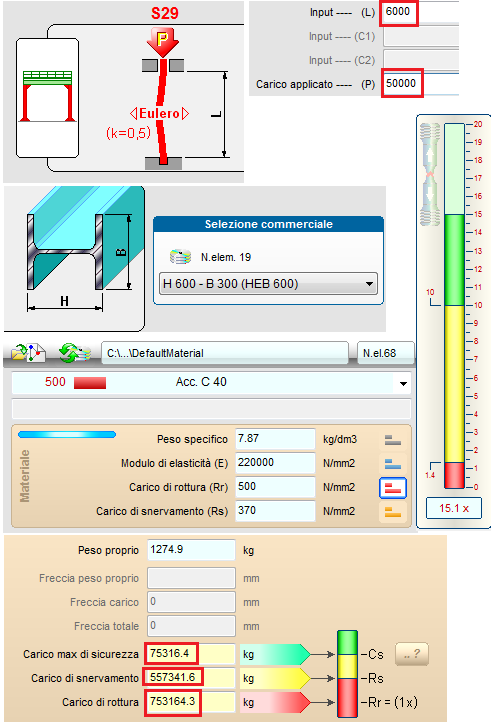Open the HEB 600 profile dropdown
The height and width of the screenshot is (722, 493).
coord(268,284)
